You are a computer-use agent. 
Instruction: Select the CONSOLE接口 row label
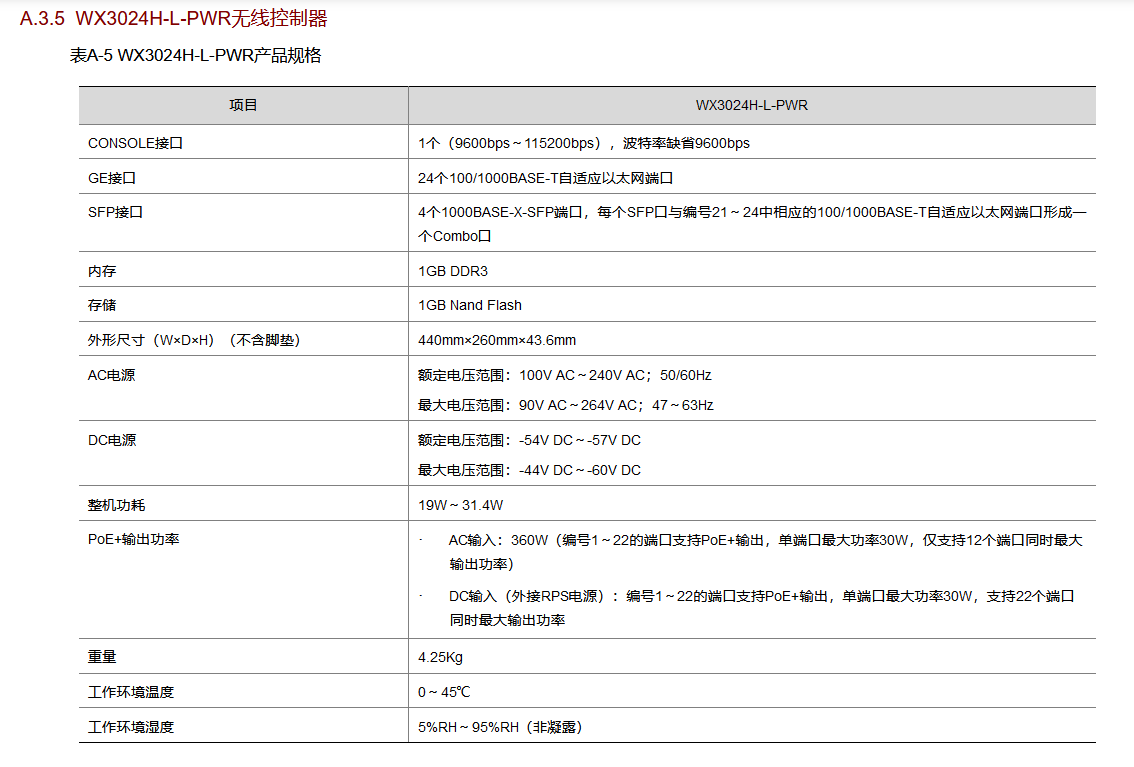pos(135,143)
